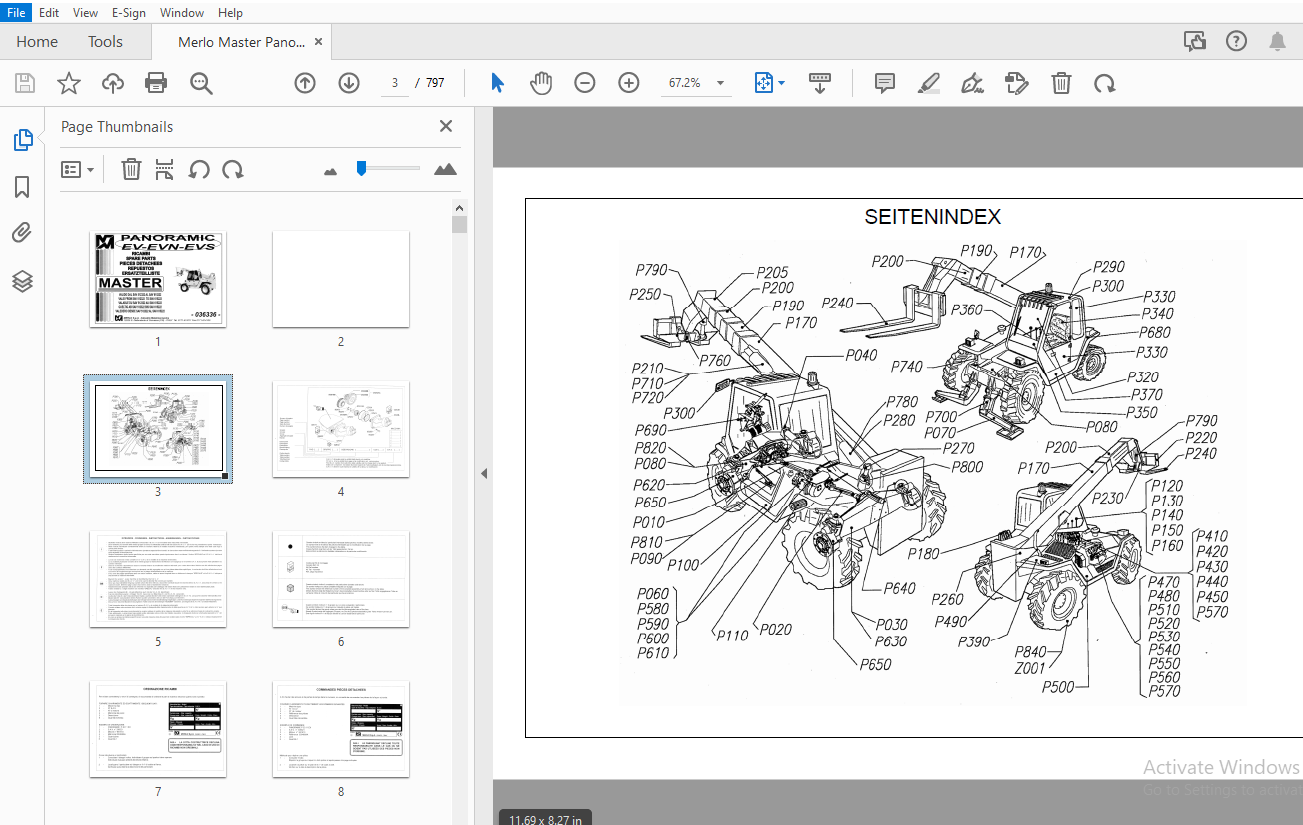Add a comment with the speech bubble icon
The width and height of the screenshot is (1303, 825).
pos(885,83)
